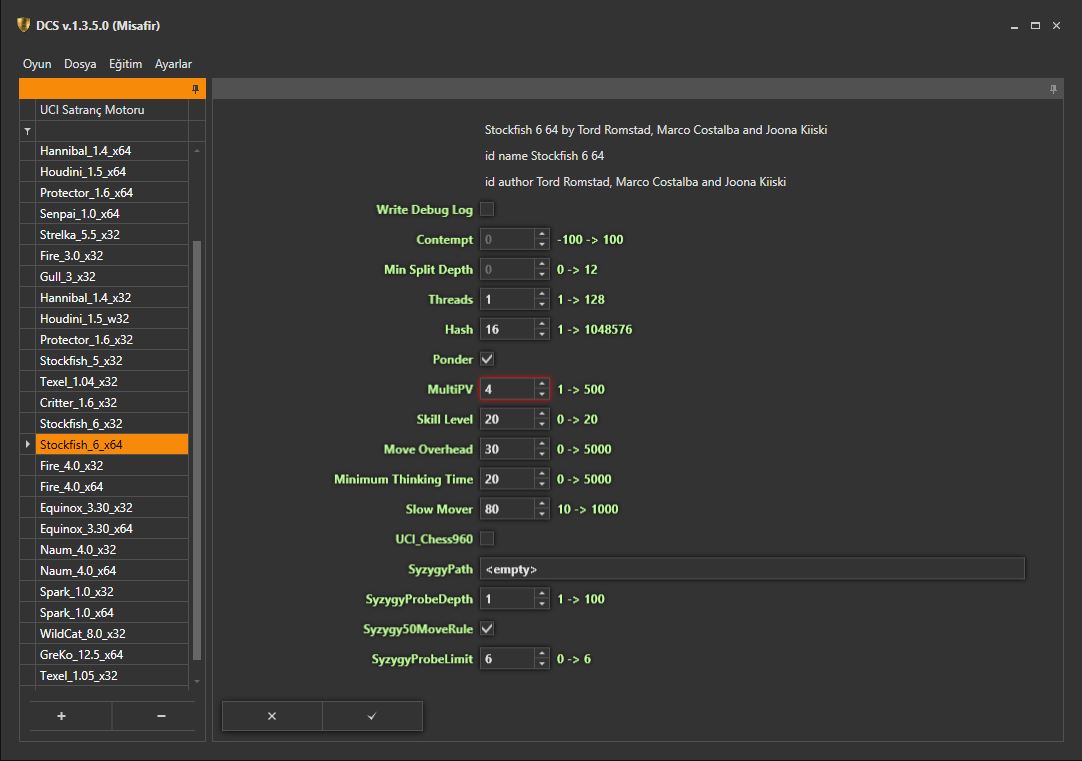Select Spark_1.0_x64 engine
1082x761 pixels.
[112, 613]
